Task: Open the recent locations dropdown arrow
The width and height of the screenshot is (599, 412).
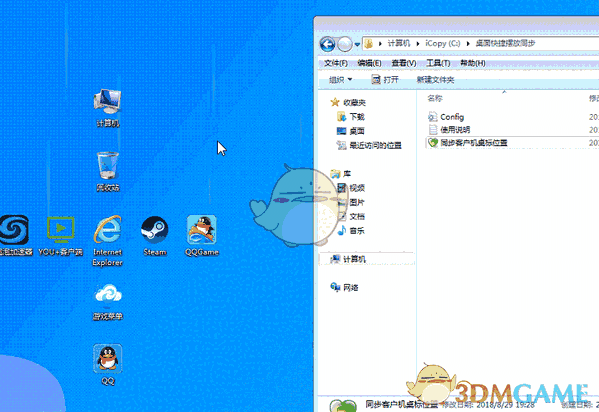Action: [x=357, y=44]
